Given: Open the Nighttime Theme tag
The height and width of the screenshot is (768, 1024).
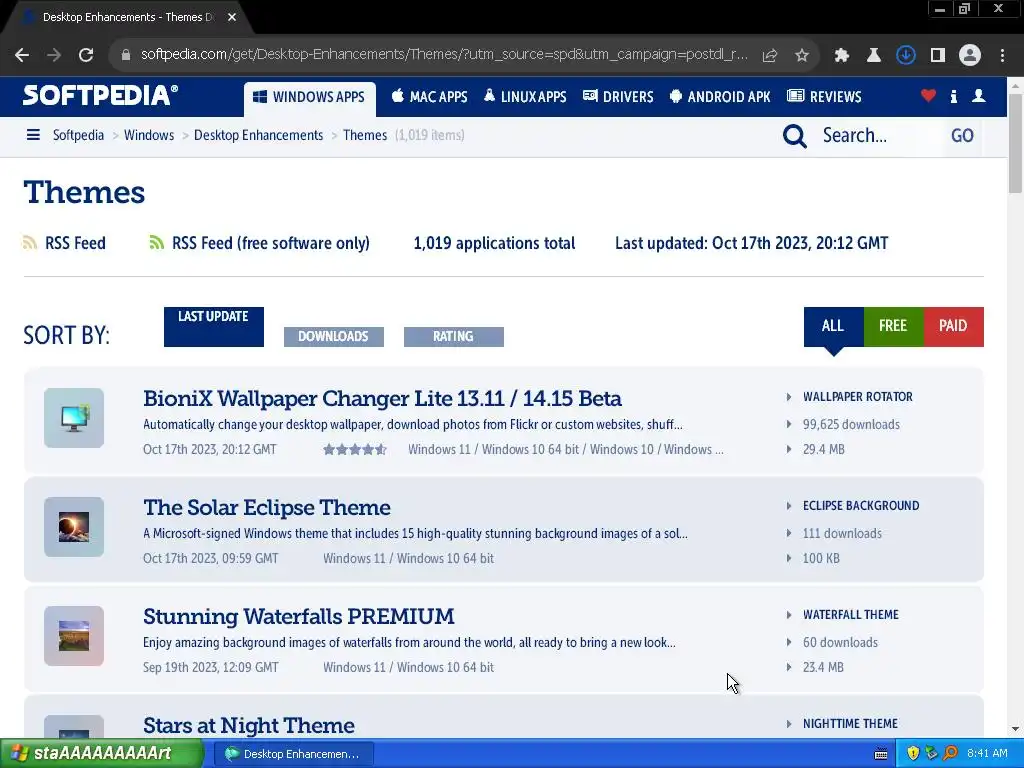Looking at the screenshot, I should coord(850,724).
